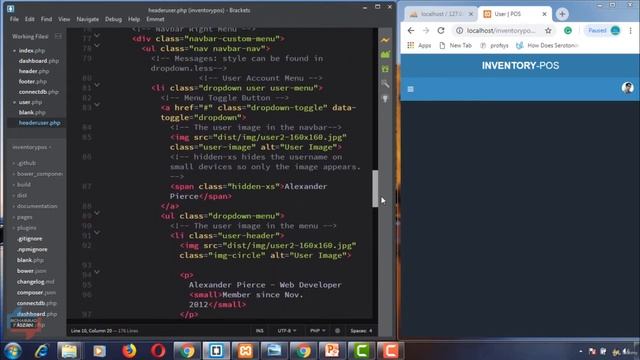Open the Emmet menu
The height and width of the screenshot is (360, 640).
tap(156, 19)
